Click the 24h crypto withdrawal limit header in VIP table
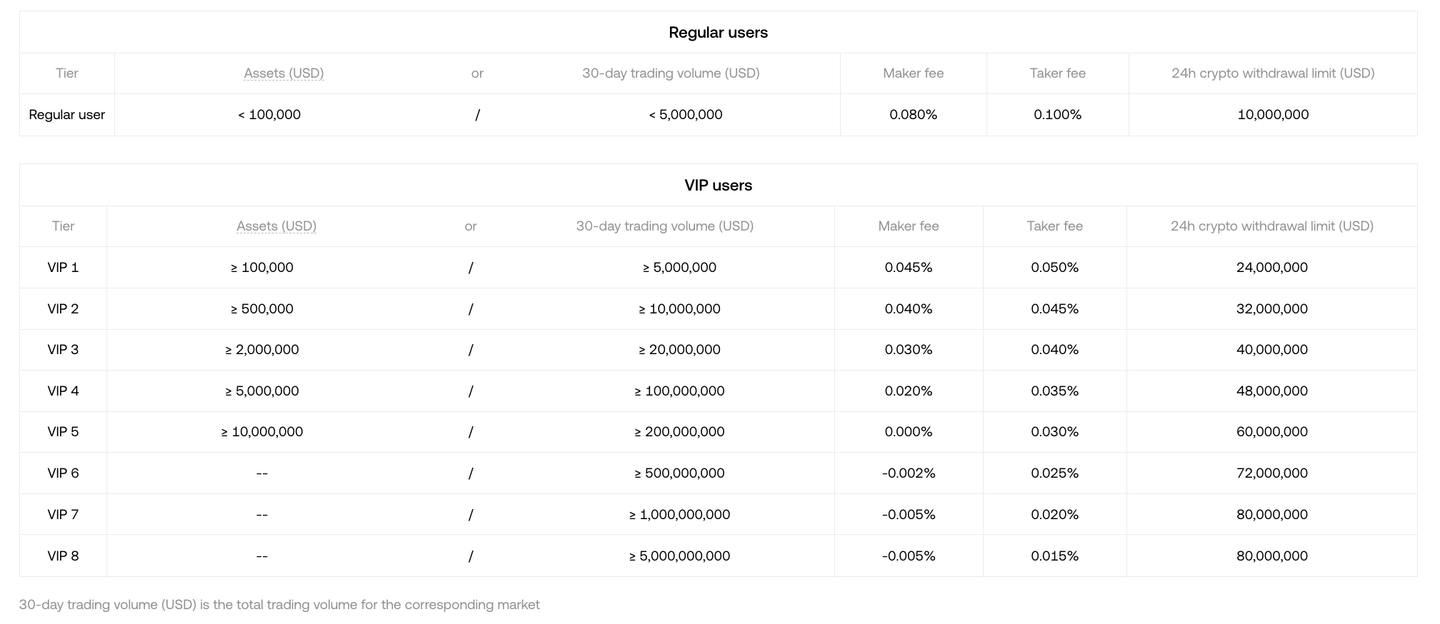The image size is (1440, 624). click(1271, 226)
